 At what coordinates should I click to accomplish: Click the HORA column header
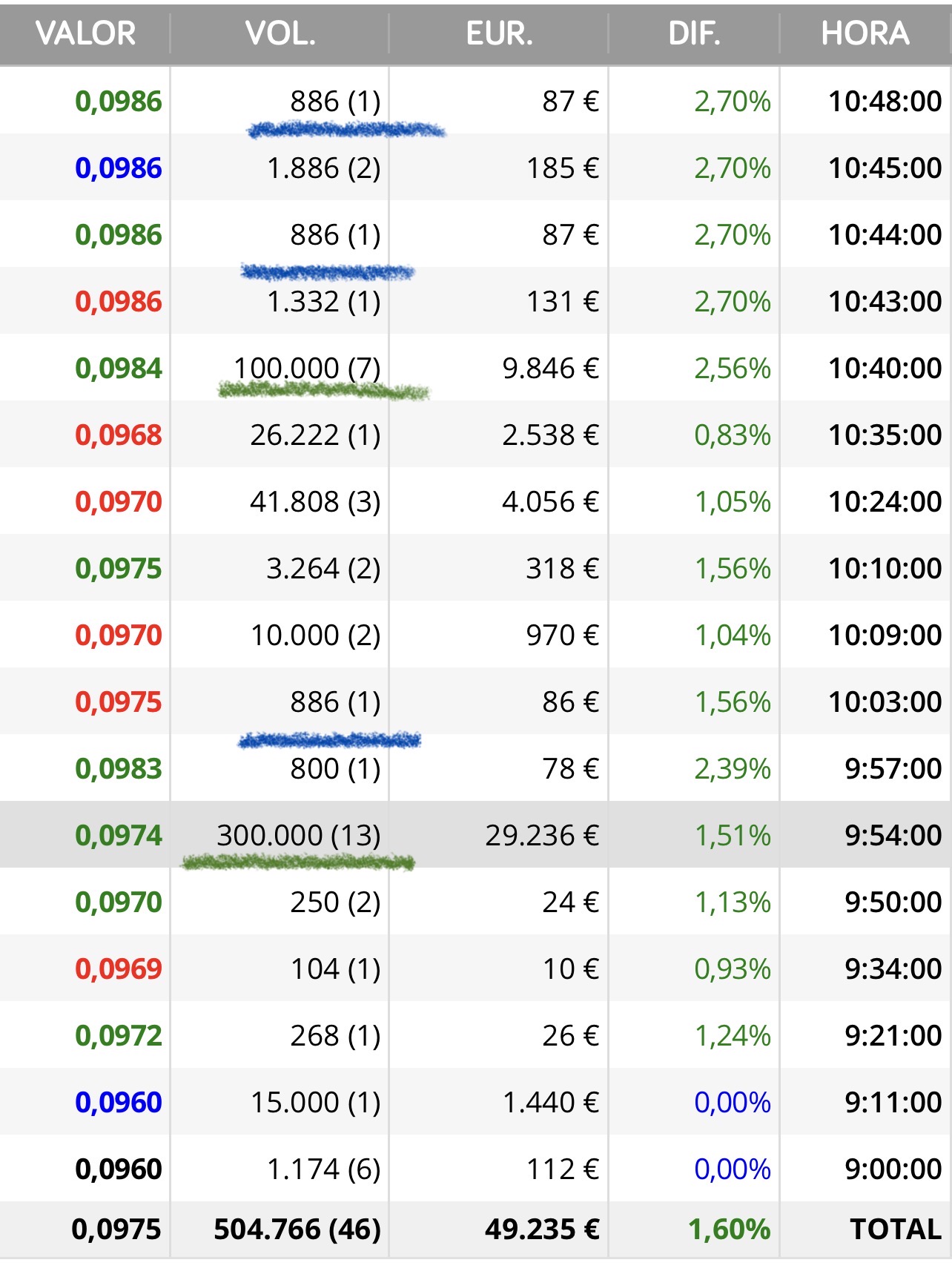[x=865, y=34]
